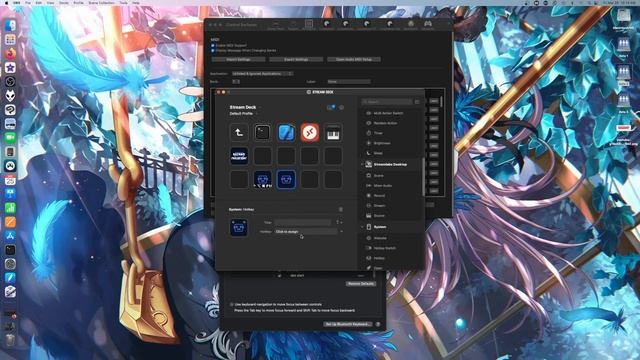Choose the Multi Action Switch action
Image resolution: width=640 pixels, height=360 pixels.
(x=388, y=113)
